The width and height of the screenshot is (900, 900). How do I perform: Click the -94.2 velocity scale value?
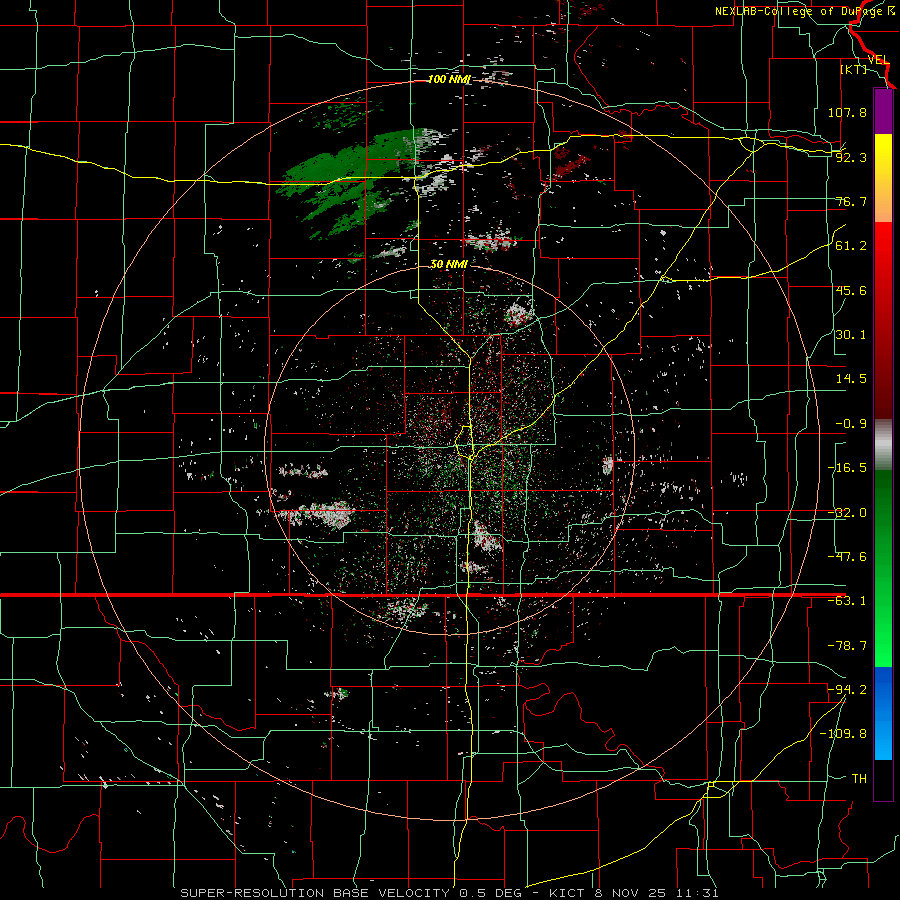point(847,689)
